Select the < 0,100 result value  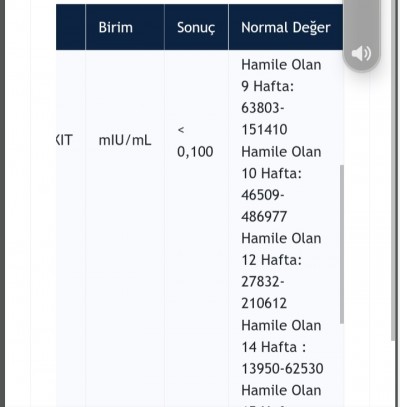[195, 141]
